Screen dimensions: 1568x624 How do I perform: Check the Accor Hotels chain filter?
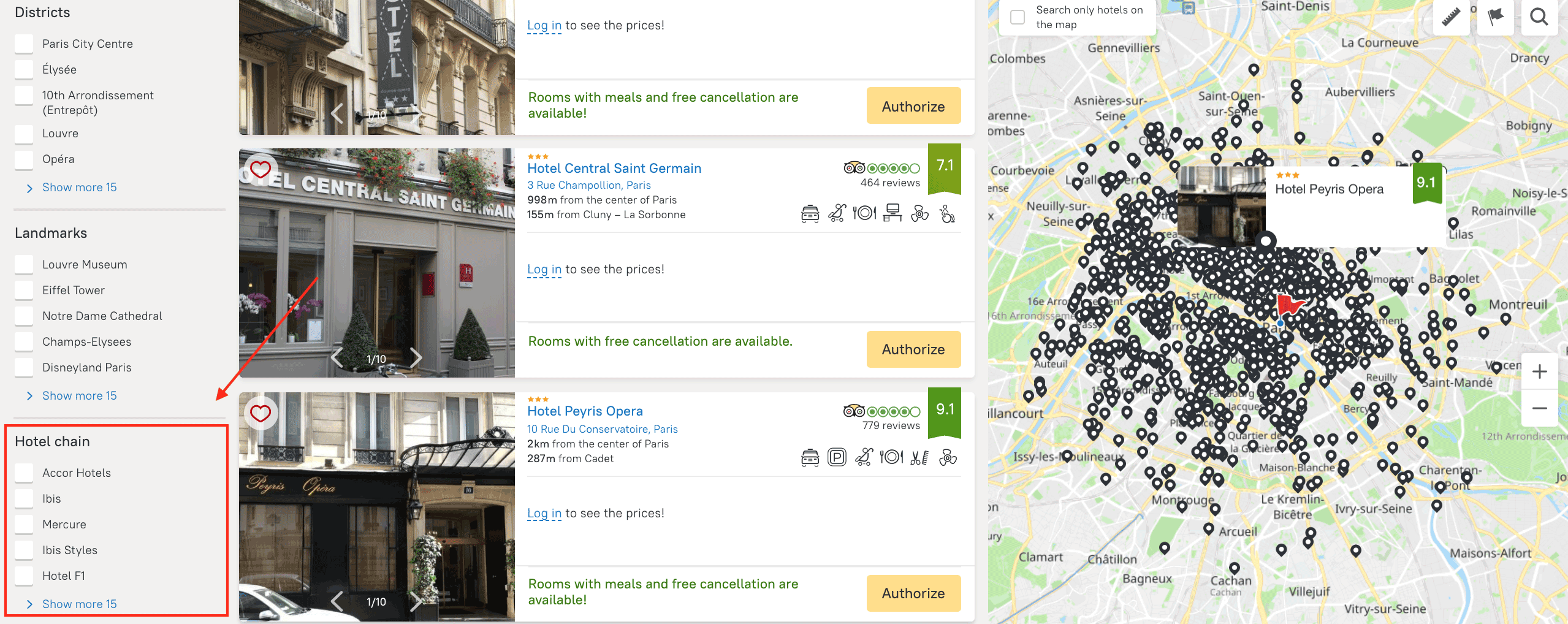25,473
